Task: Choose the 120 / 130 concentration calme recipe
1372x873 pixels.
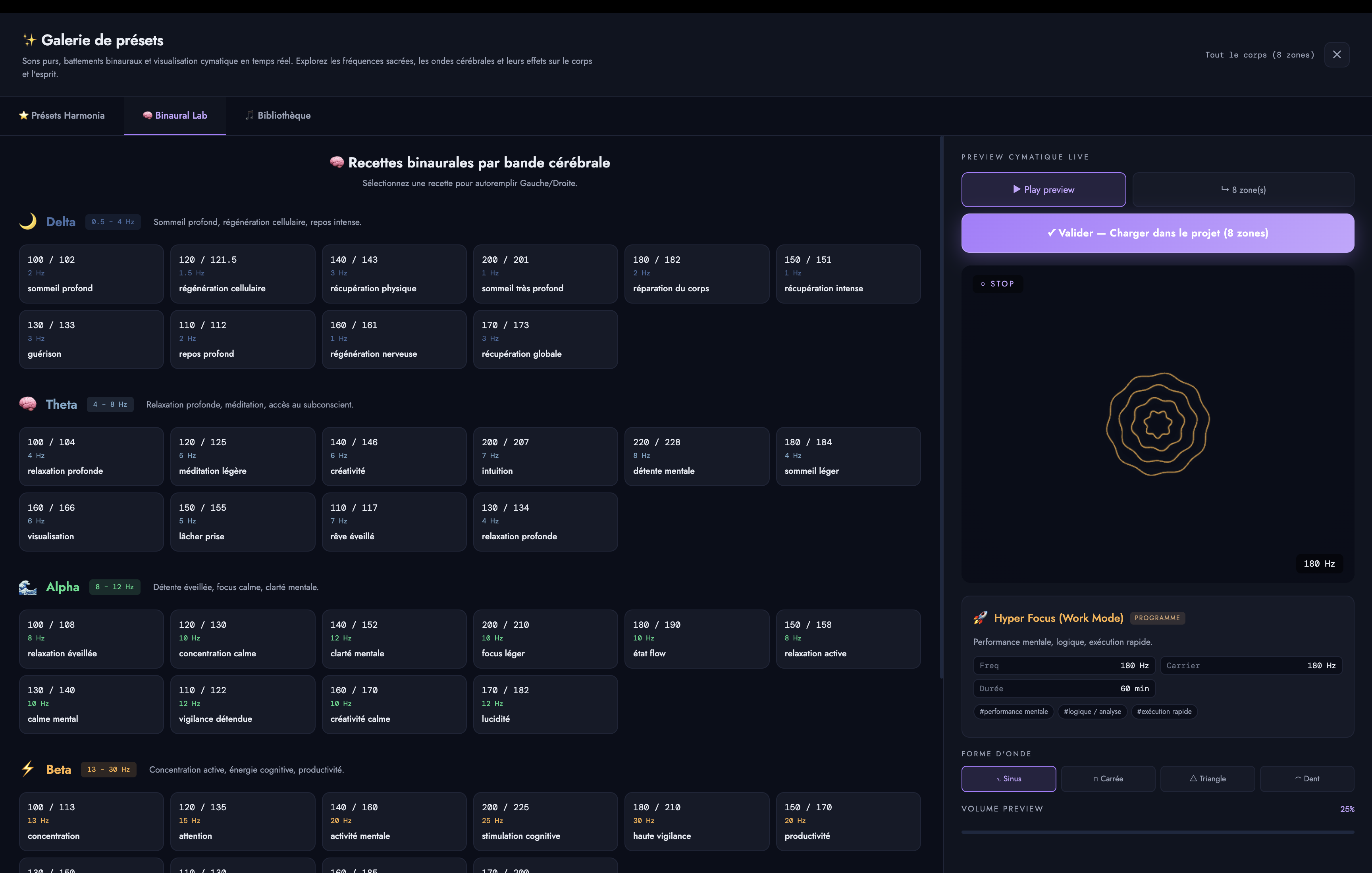Action: tap(243, 639)
